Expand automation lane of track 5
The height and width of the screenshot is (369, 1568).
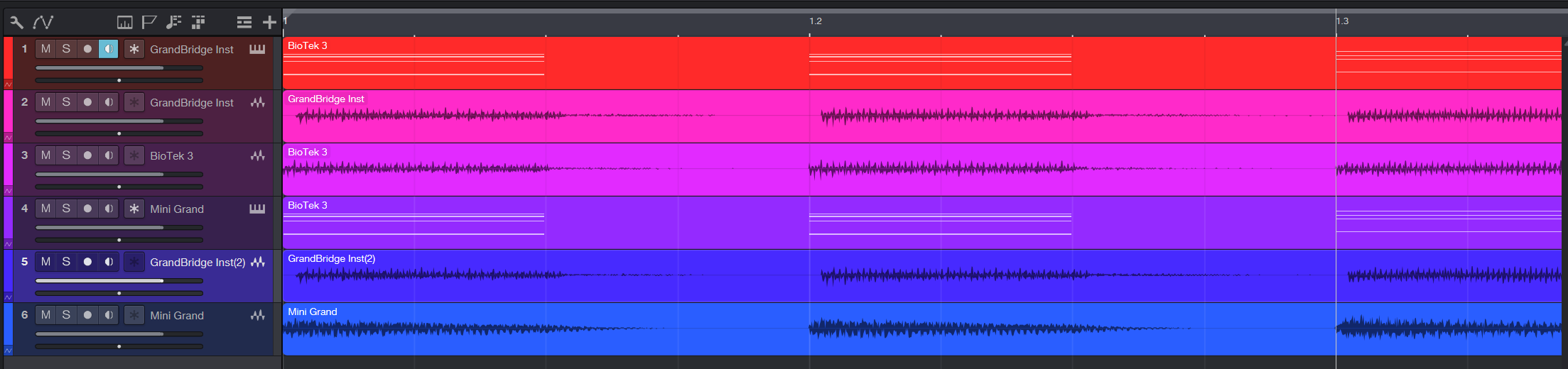pos(9,297)
